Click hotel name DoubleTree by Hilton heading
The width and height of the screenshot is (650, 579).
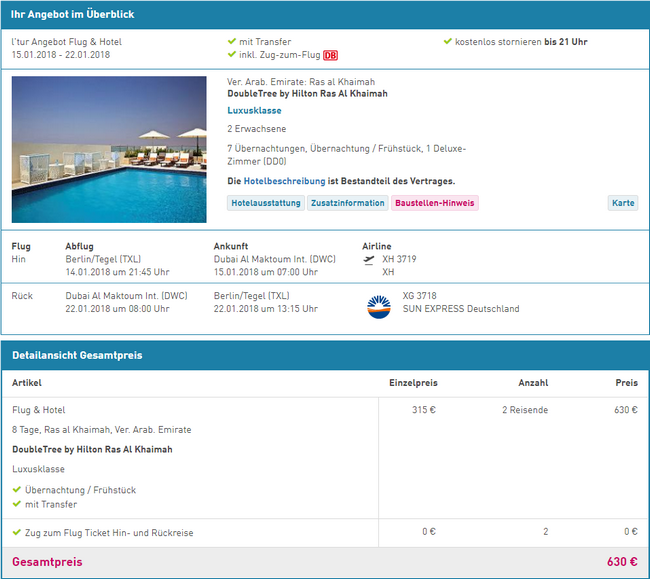pos(307,94)
